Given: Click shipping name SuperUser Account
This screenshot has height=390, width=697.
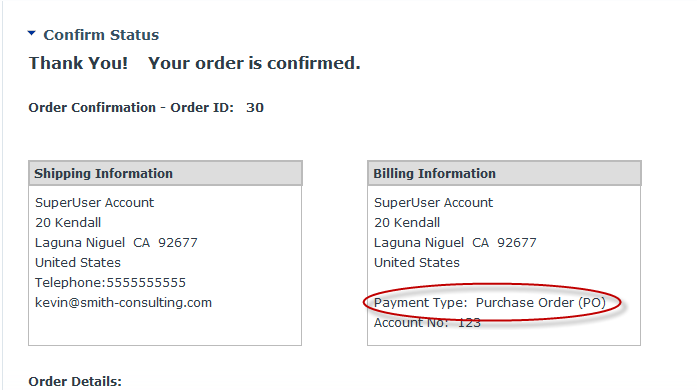Looking at the screenshot, I should pos(94,203).
